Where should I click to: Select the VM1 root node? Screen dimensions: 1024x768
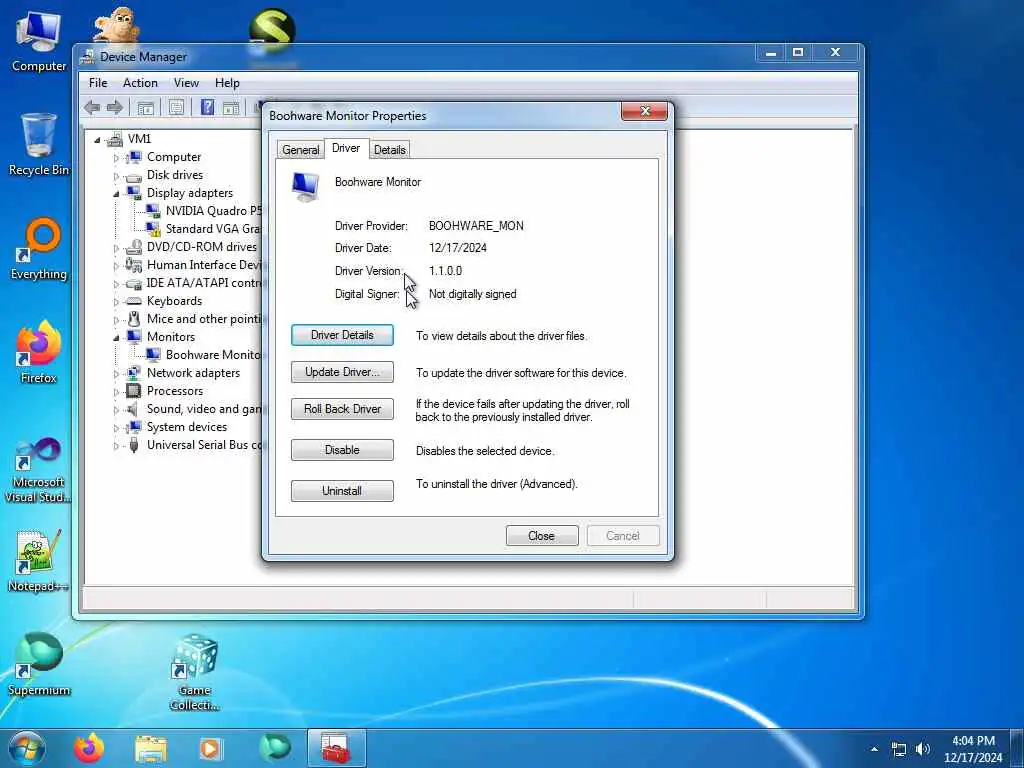[x=139, y=138]
